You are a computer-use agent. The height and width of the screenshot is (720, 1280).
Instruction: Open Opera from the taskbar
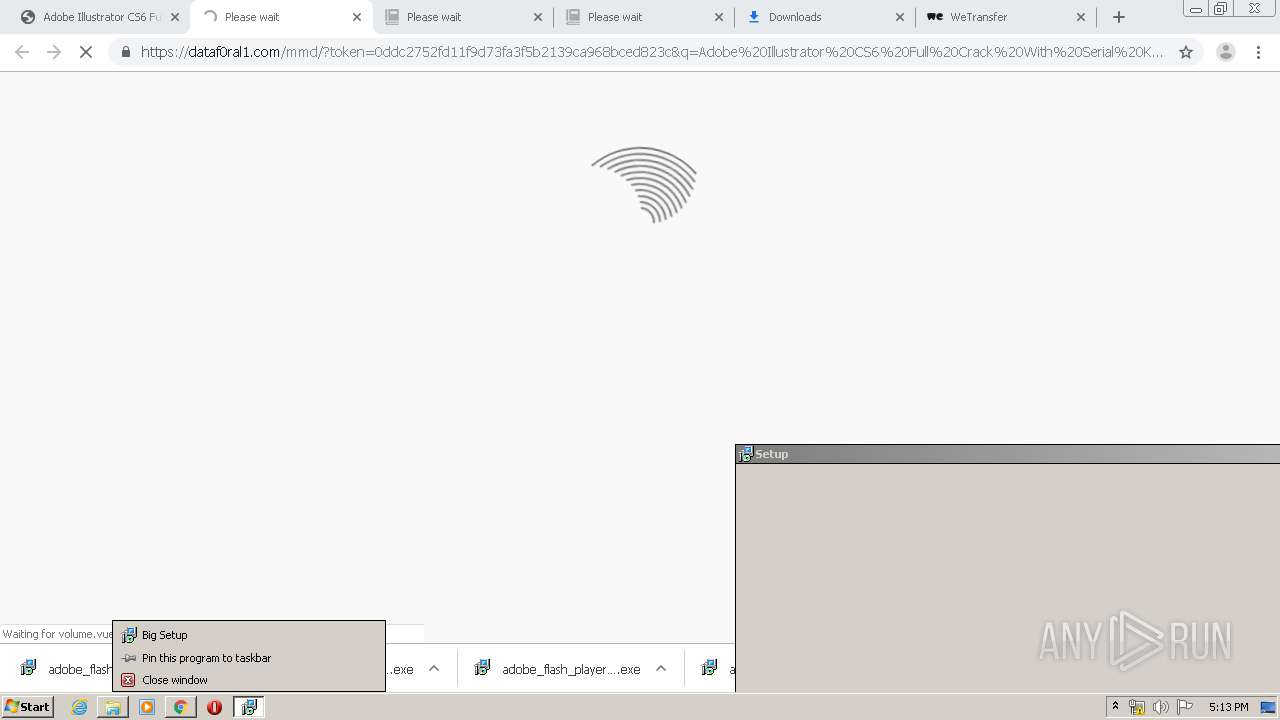(214, 707)
